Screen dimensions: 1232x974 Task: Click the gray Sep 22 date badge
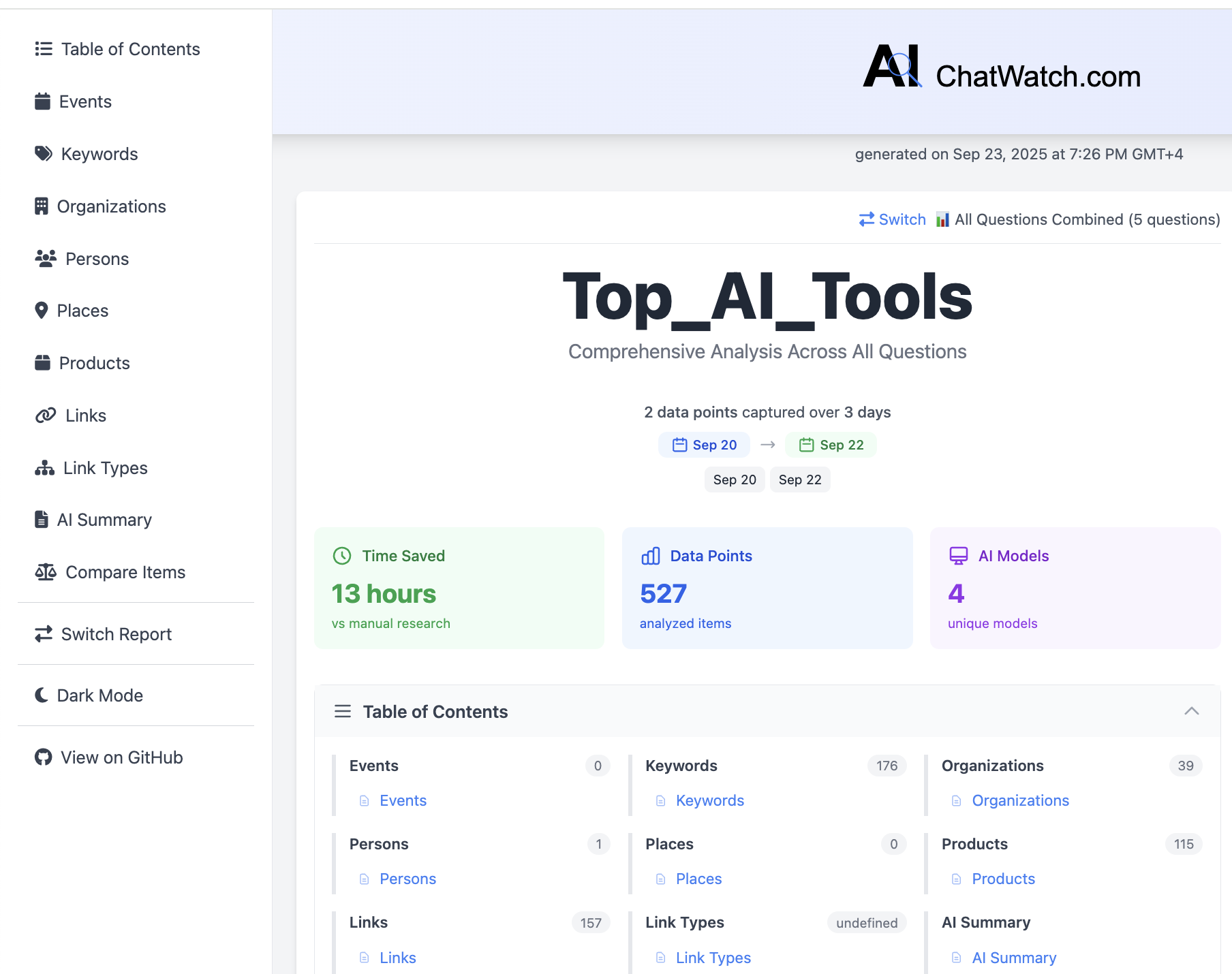pos(800,480)
